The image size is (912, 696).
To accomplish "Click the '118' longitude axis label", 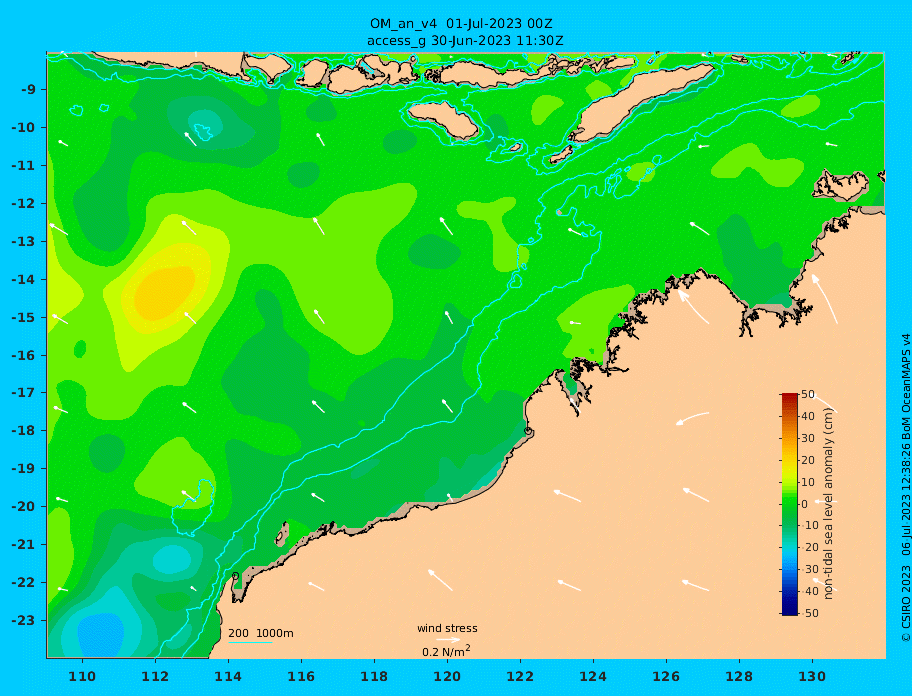I will 374,676.
